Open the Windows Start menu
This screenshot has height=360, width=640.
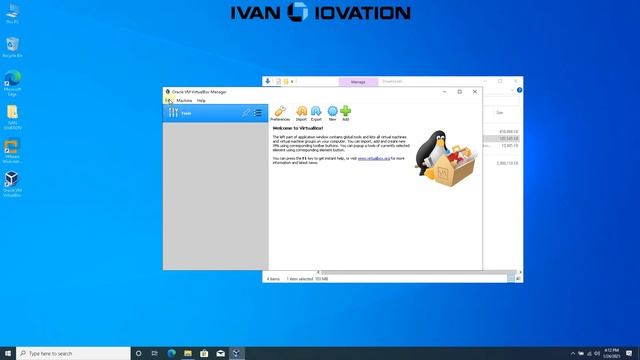tap(8, 353)
